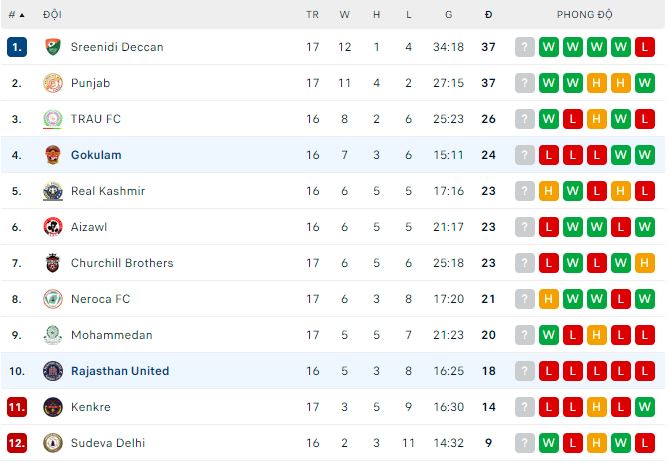
Task: Click the Gokulam team crest
Action: (x=53, y=155)
